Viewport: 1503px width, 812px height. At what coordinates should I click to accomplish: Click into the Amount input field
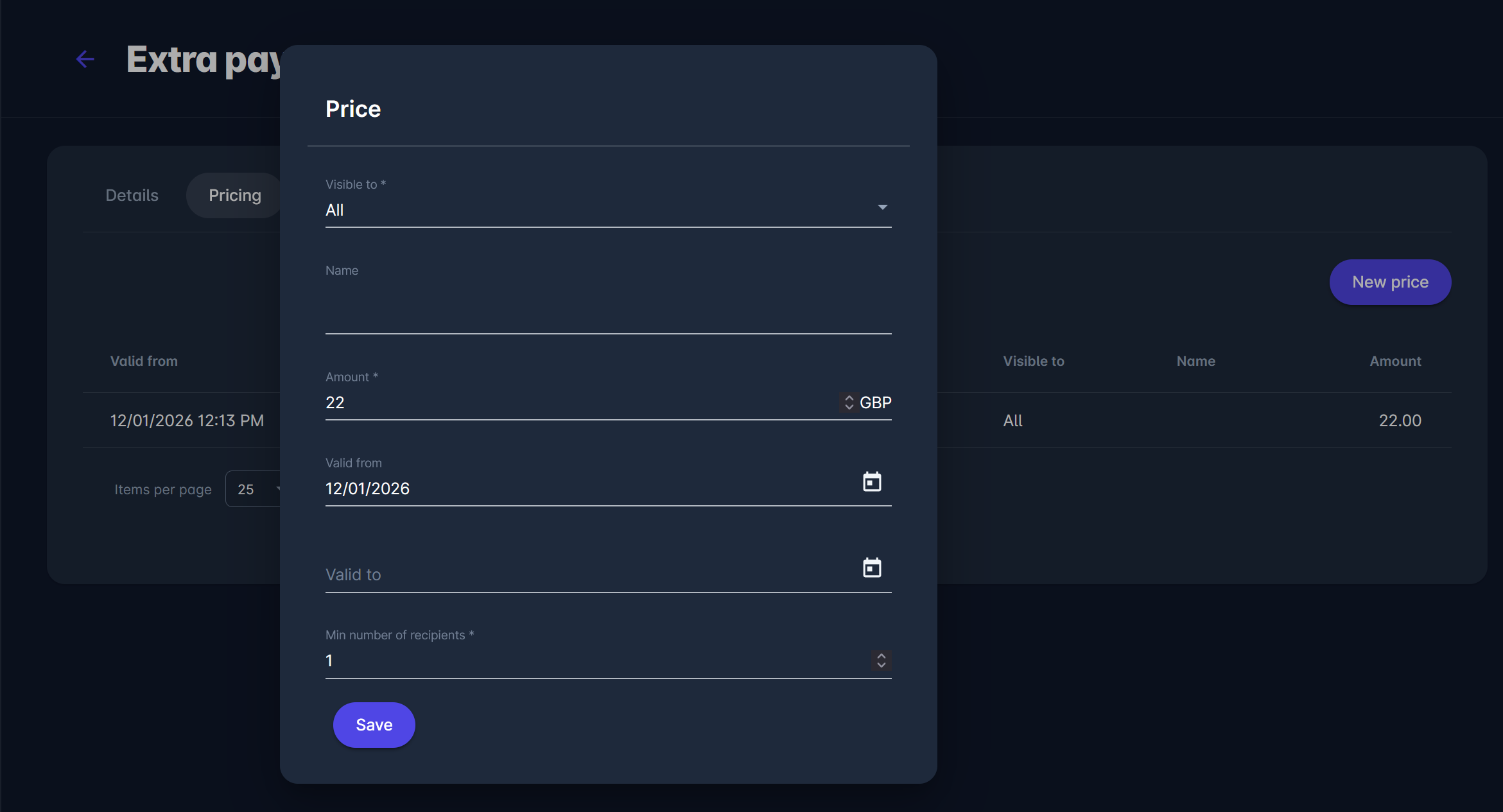pyautogui.click(x=578, y=402)
